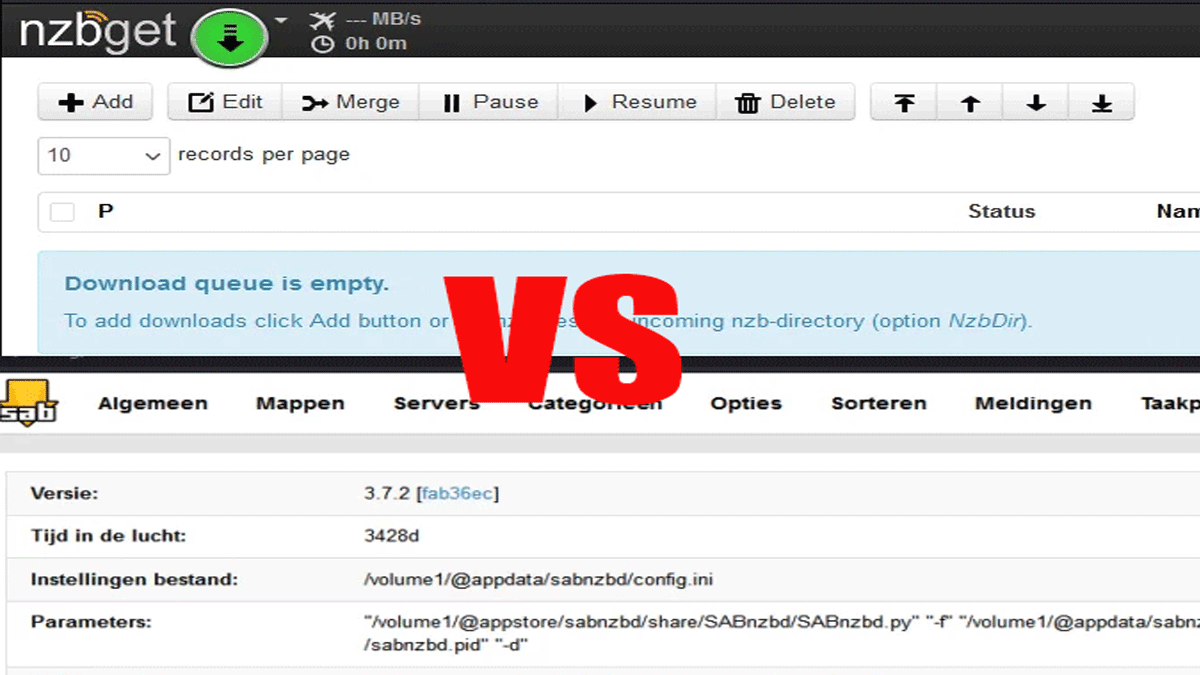Click the airplane speed limit icon
The image size is (1200, 675).
pyautogui.click(x=323, y=20)
